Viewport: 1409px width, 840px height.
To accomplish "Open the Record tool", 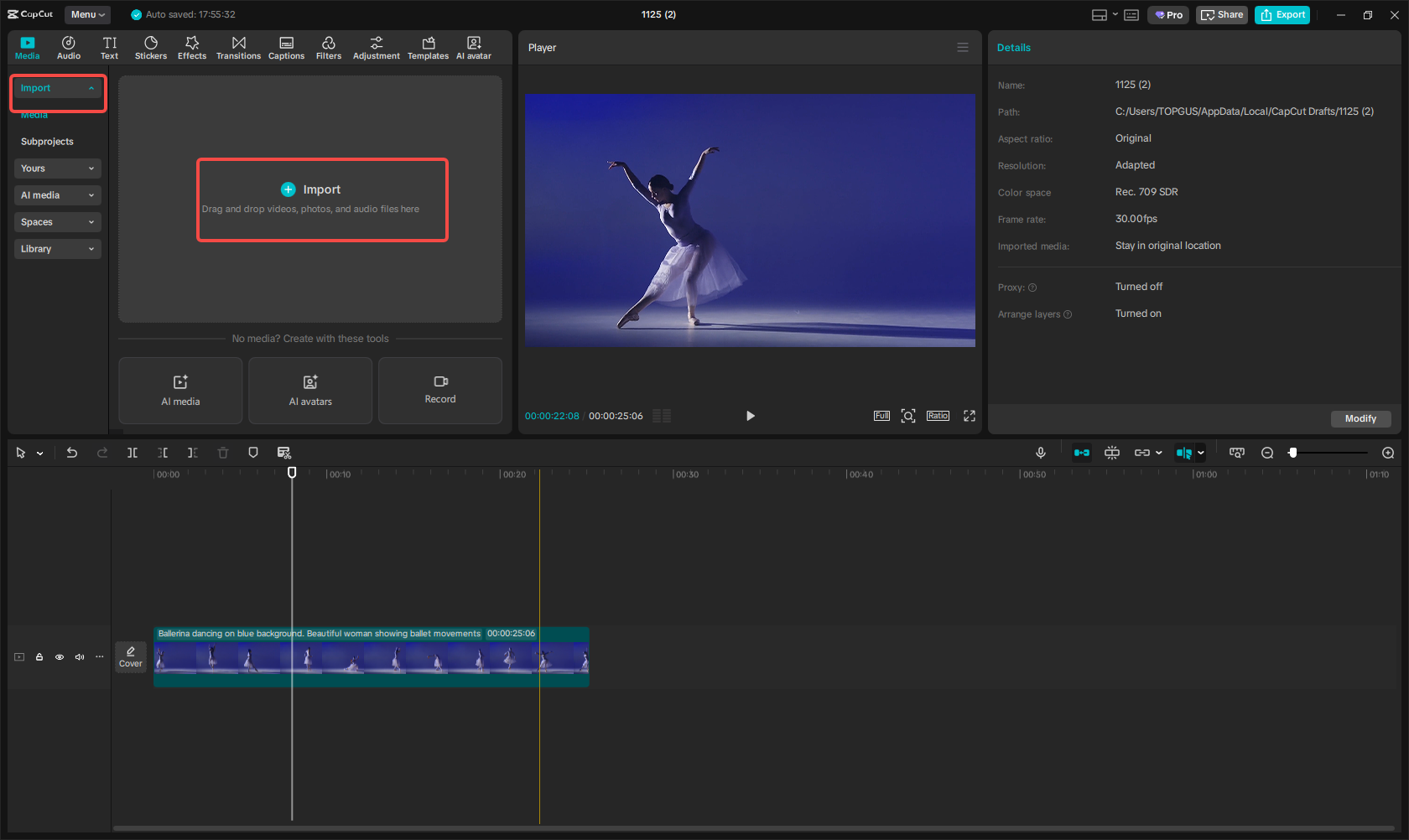I will pyautogui.click(x=439, y=391).
